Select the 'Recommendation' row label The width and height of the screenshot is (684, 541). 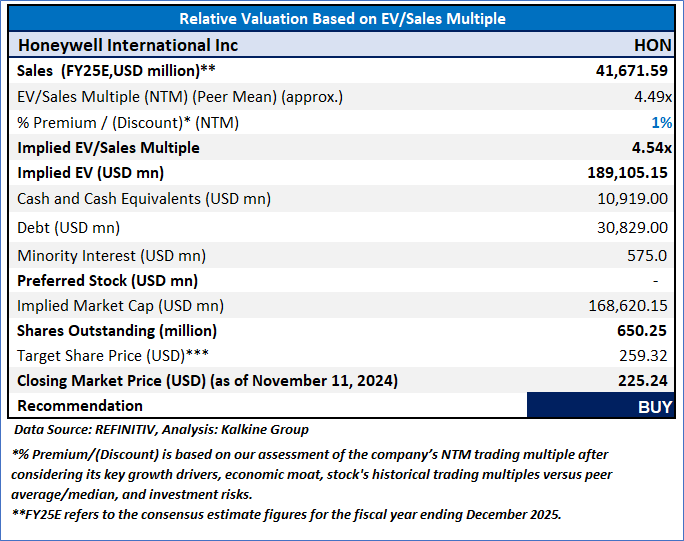(x=80, y=406)
